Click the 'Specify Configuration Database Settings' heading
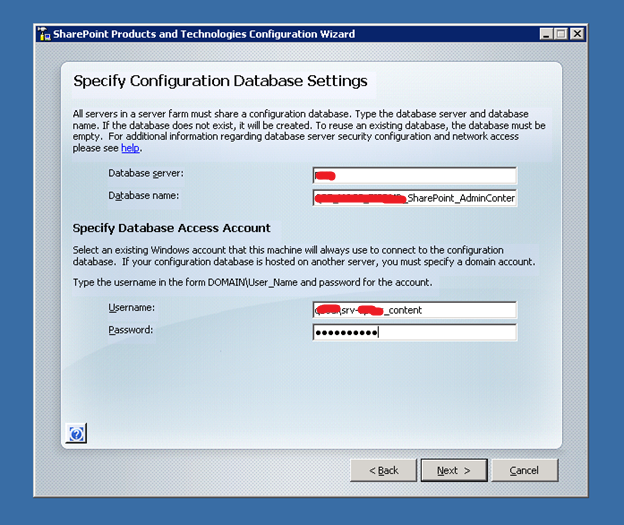This screenshot has width=624, height=525. pos(220,81)
